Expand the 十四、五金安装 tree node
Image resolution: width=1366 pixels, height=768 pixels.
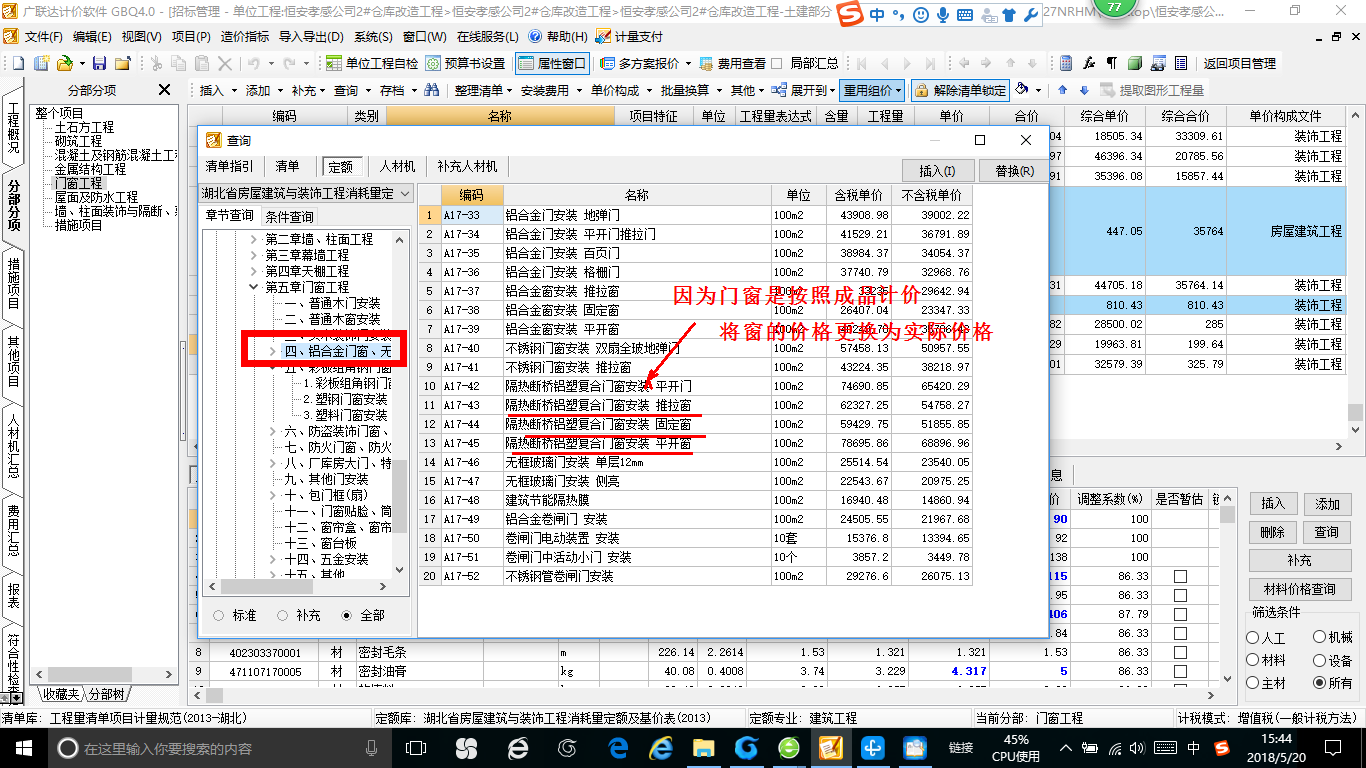click(x=273, y=559)
